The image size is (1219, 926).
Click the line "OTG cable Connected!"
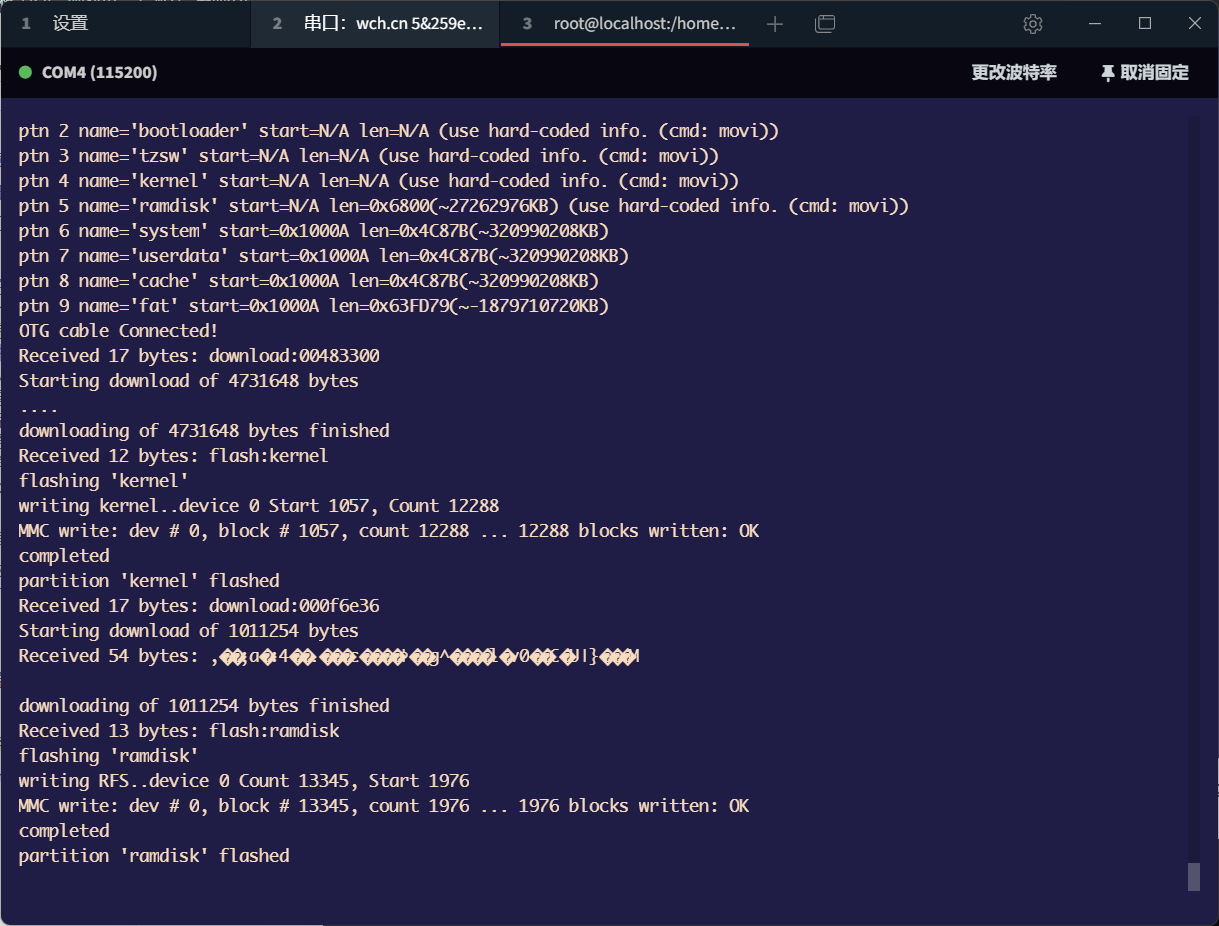coord(118,331)
